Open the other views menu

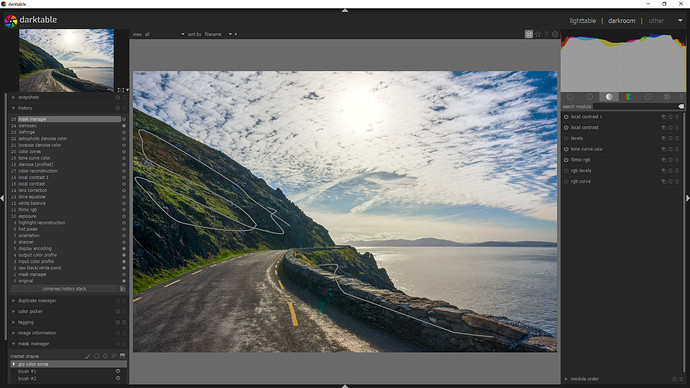[656, 21]
